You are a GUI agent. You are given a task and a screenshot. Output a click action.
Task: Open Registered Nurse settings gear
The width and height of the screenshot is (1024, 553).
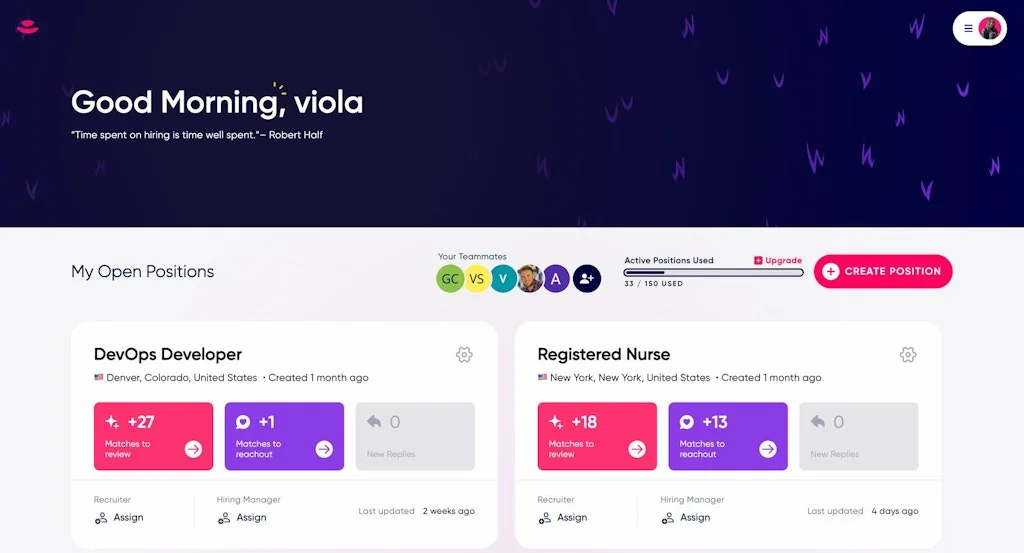pos(908,355)
